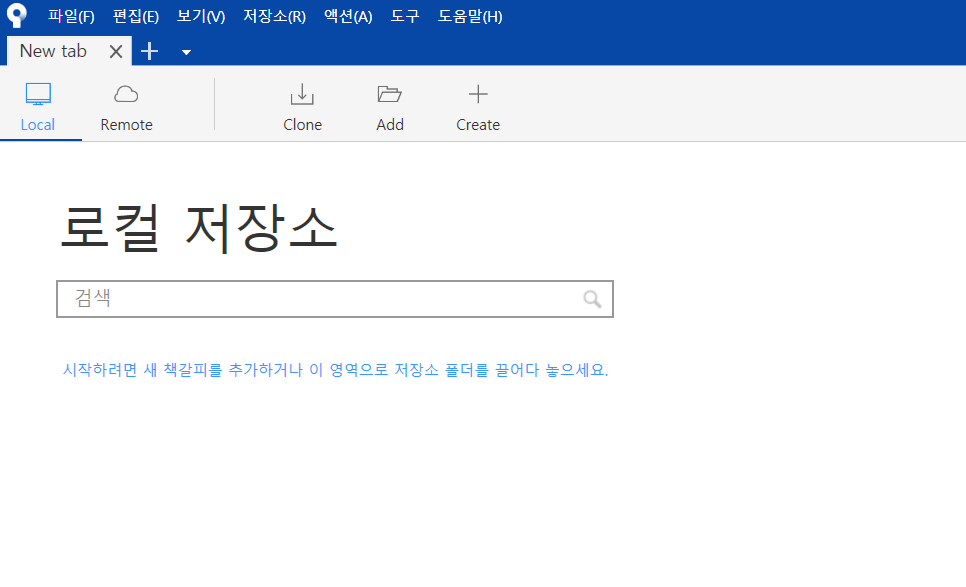Click the magnifier search icon
Screen dimensions: 966x587
tap(592, 299)
